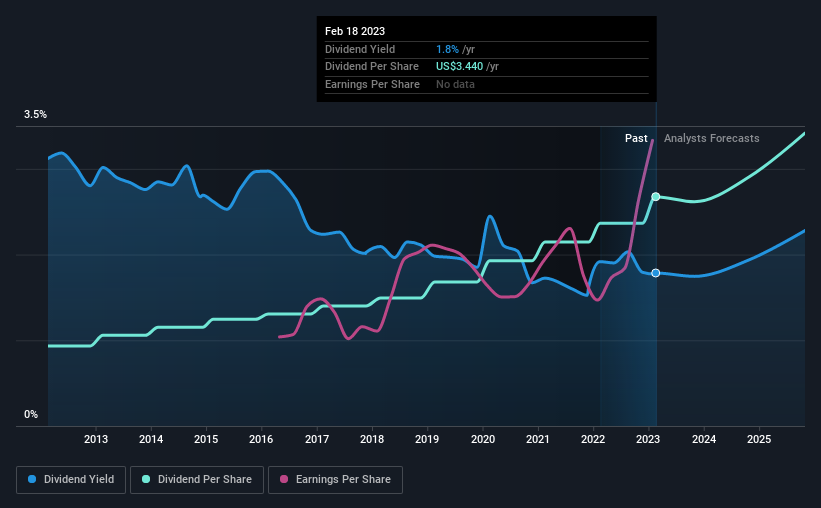Click the Feb 18 2023 tooltip date
The image size is (821, 508).
pyautogui.click(x=355, y=31)
